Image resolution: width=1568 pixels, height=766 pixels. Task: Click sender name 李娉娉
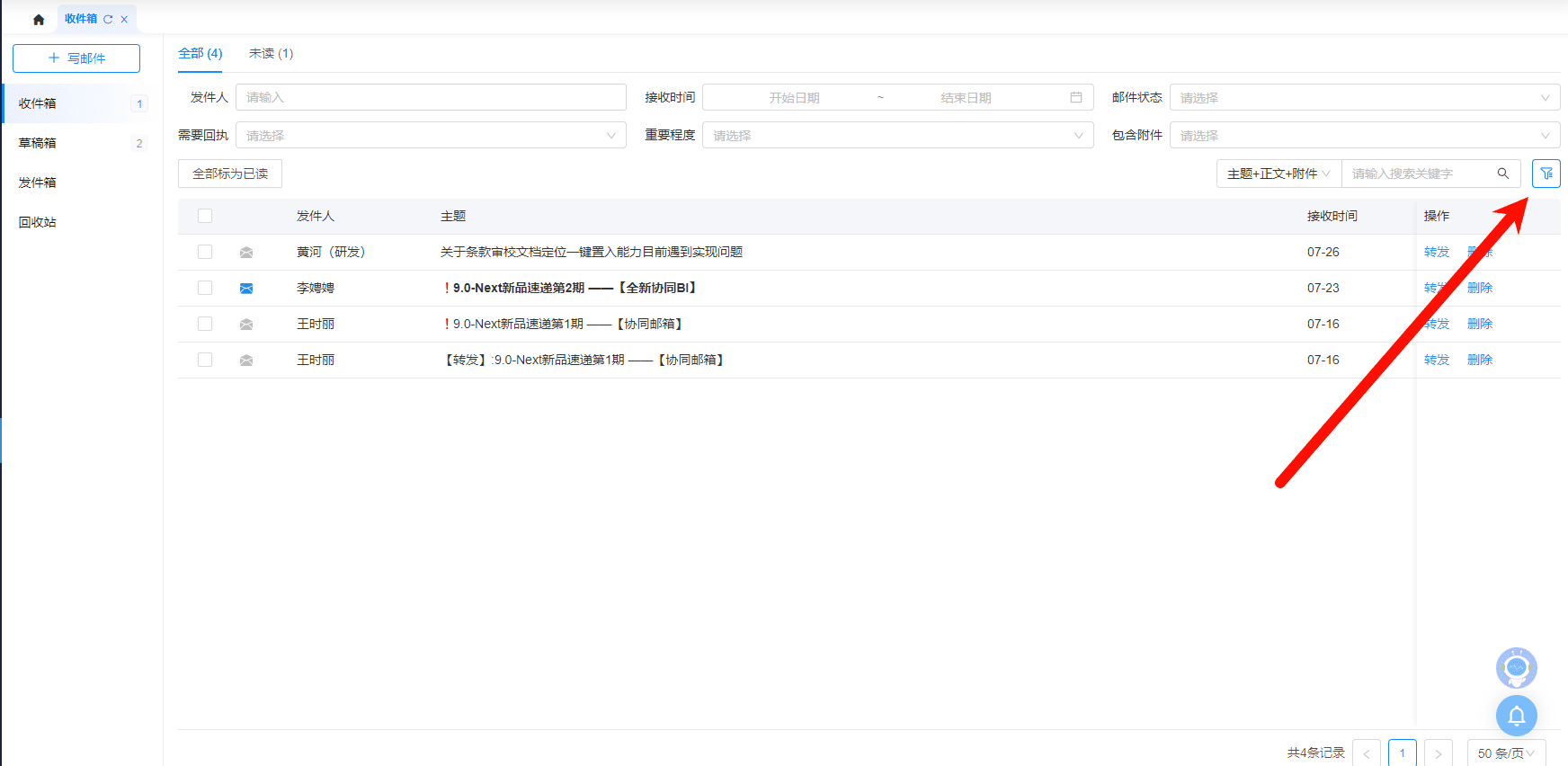pos(316,288)
